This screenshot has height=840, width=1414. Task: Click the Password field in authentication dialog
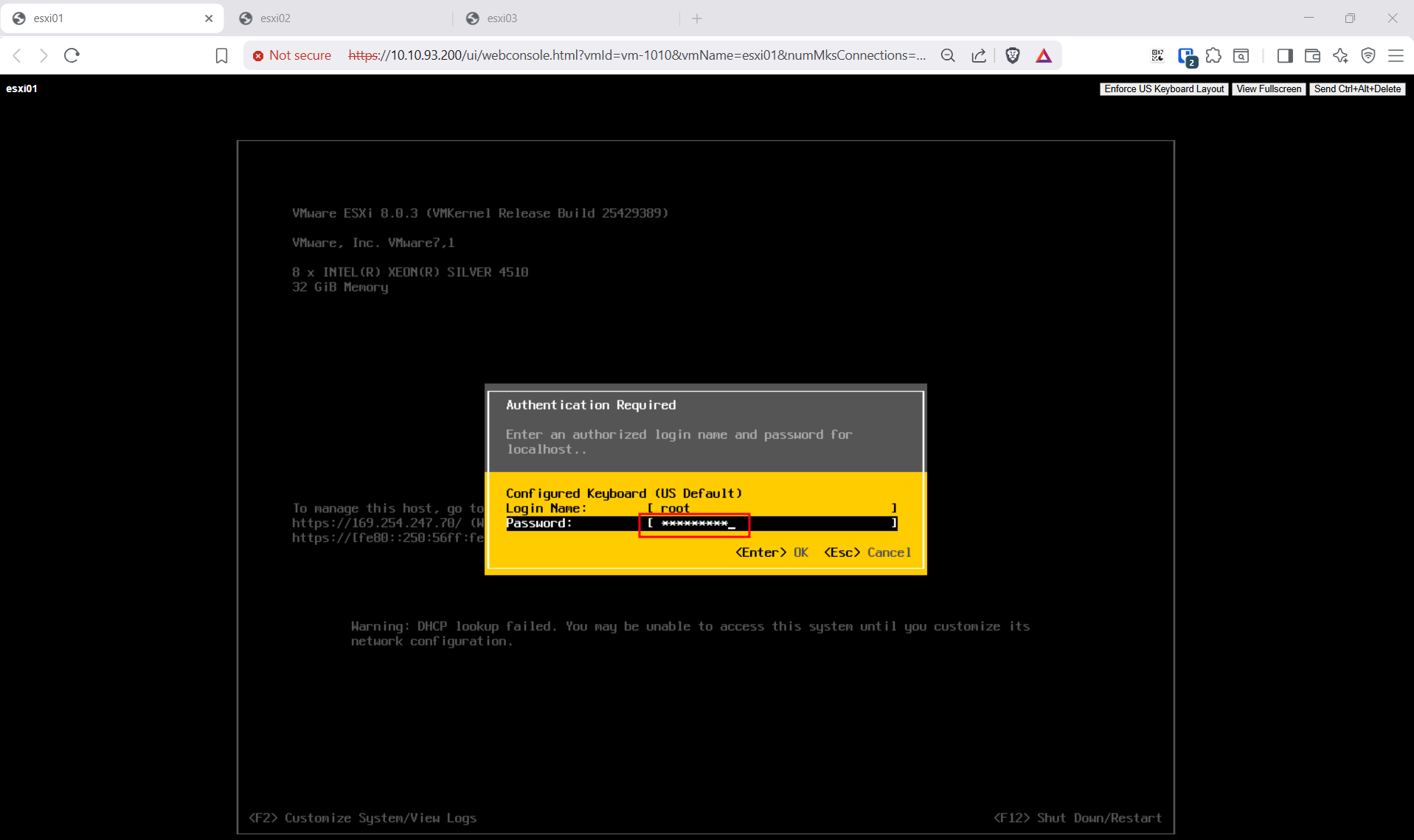[x=772, y=523]
